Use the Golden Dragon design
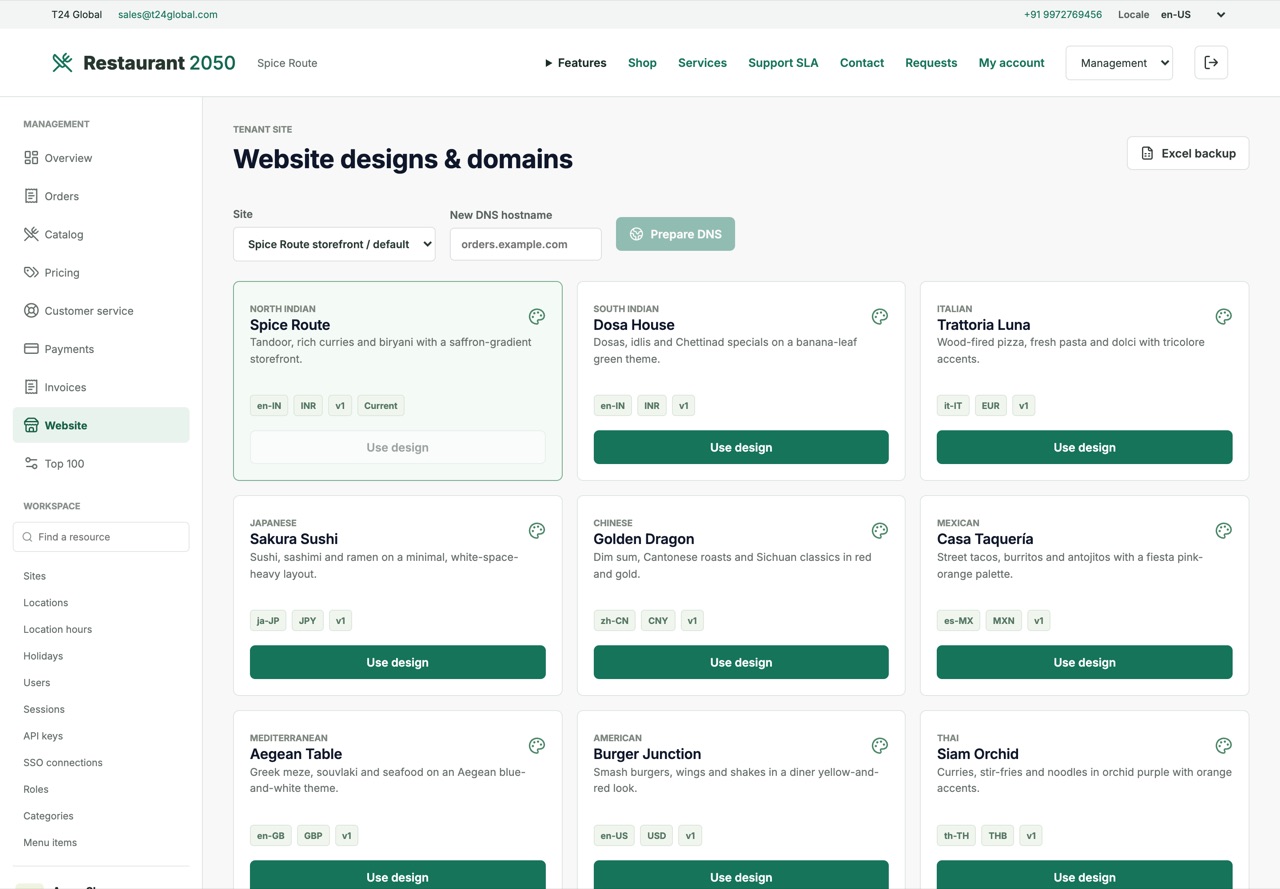 point(741,662)
